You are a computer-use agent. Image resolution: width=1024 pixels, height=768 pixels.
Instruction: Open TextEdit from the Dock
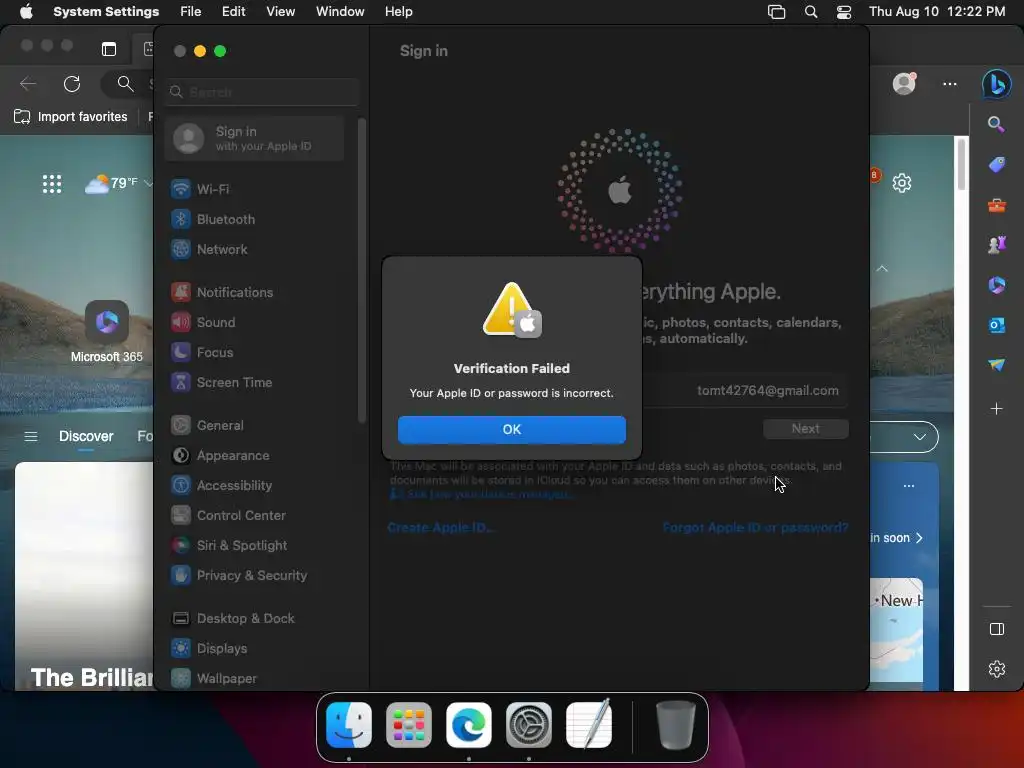(589, 725)
